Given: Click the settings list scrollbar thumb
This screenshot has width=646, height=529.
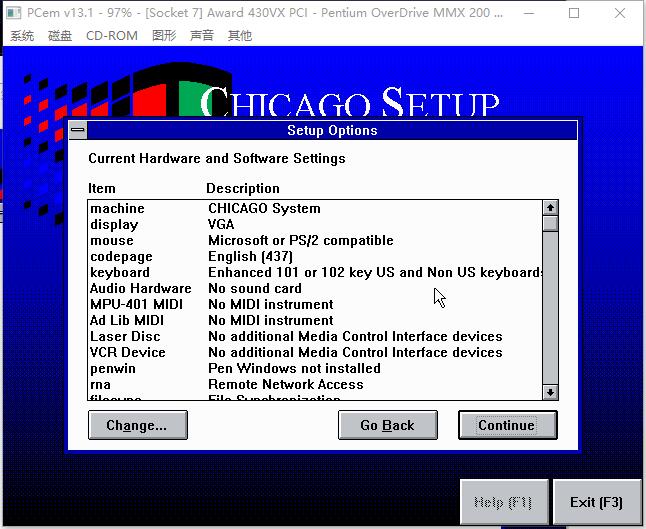Looking at the screenshot, I should click(x=550, y=223).
